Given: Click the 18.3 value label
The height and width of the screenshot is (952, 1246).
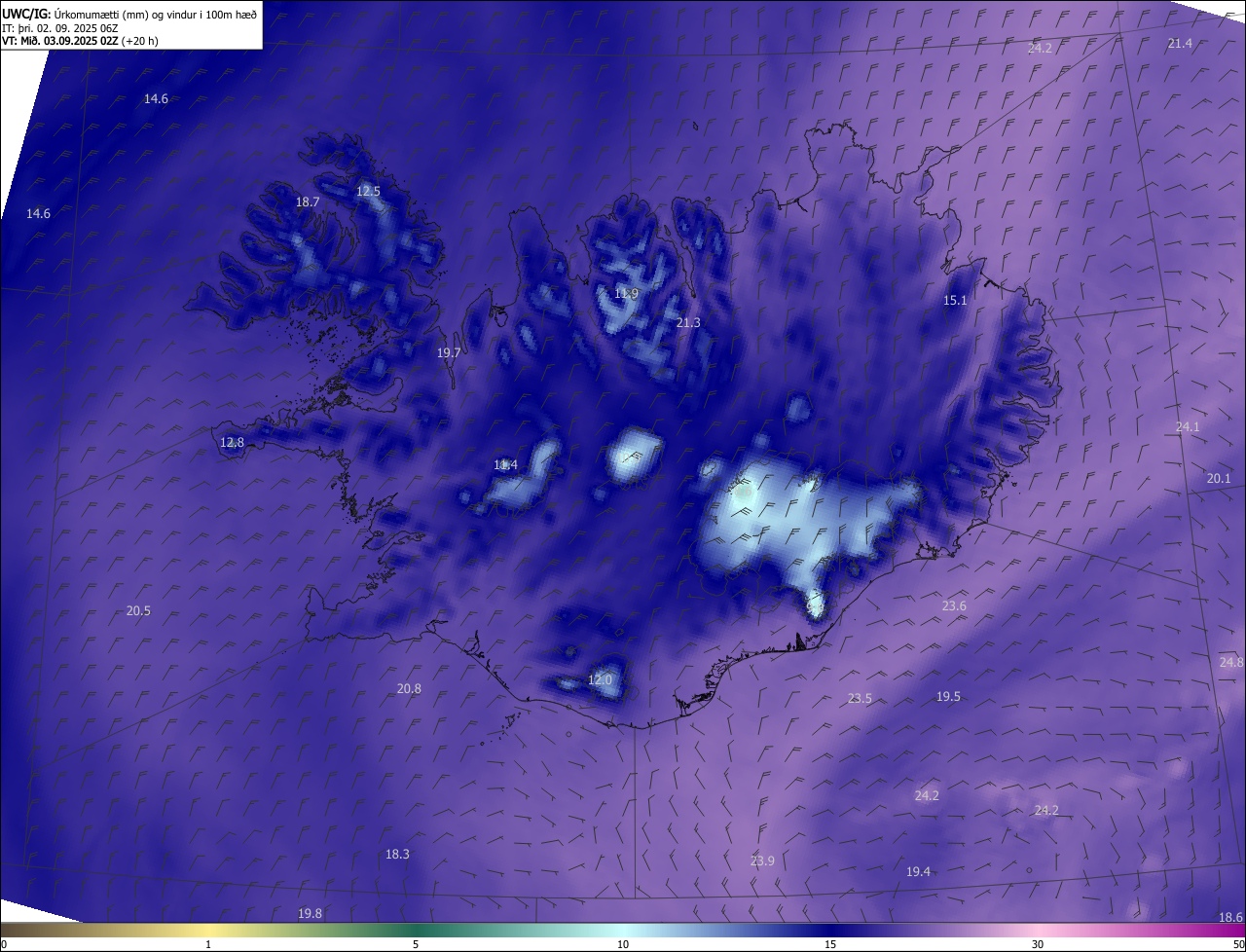Looking at the screenshot, I should tap(397, 855).
